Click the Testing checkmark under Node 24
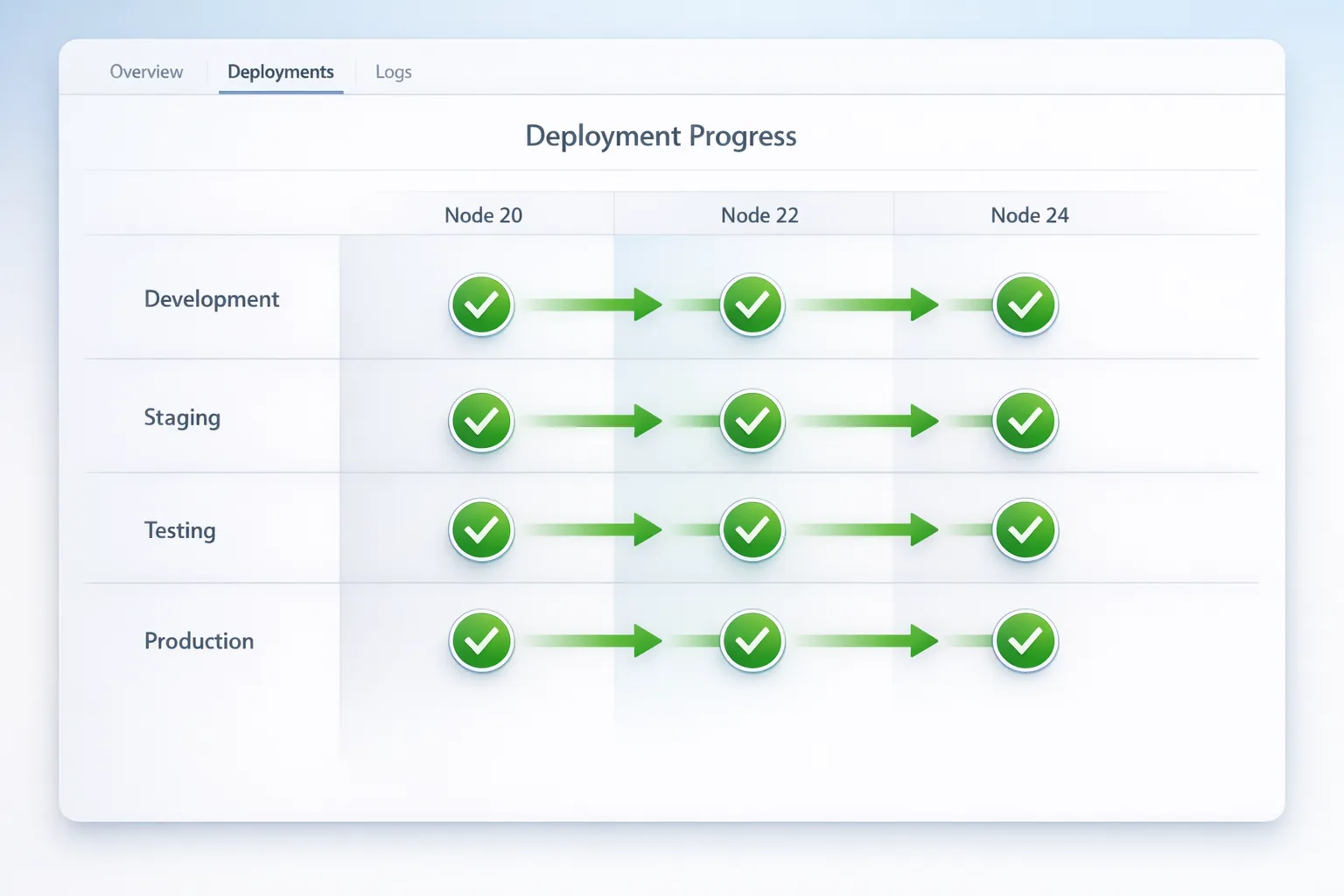1344x896 pixels. point(1025,529)
